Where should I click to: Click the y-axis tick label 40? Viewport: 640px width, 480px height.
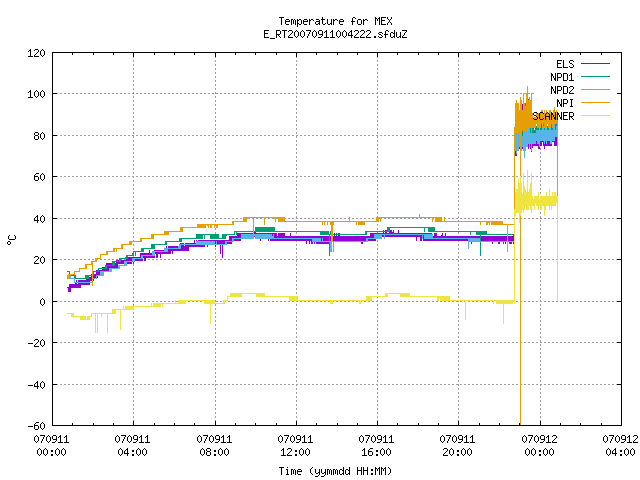pos(39,219)
